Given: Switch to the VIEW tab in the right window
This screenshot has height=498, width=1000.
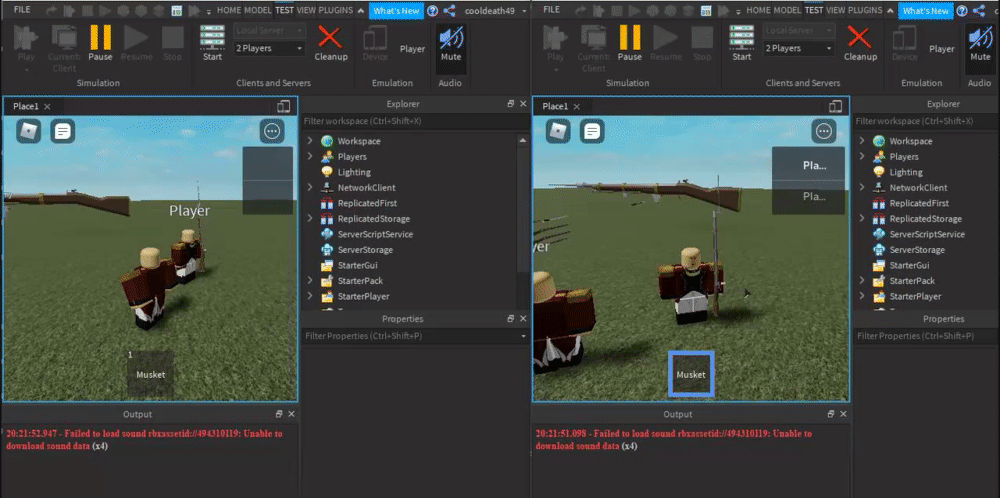Looking at the screenshot, I should point(835,10).
